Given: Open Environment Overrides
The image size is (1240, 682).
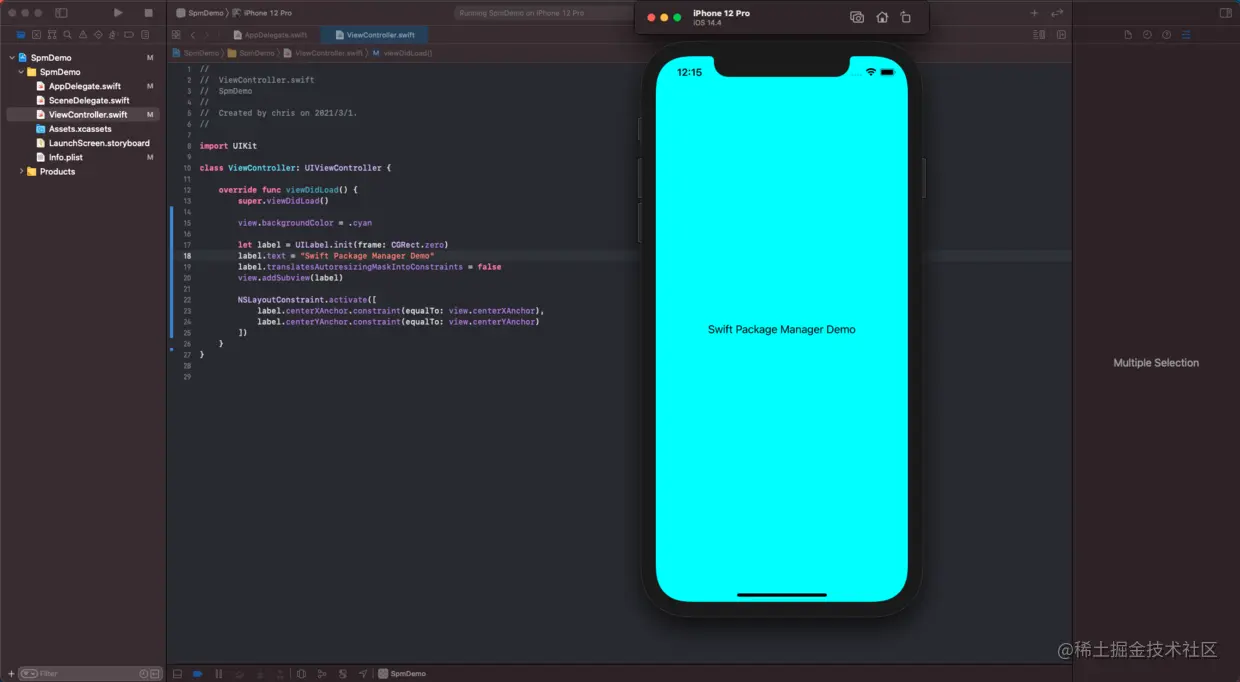Looking at the screenshot, I should (x=342, y=674).
